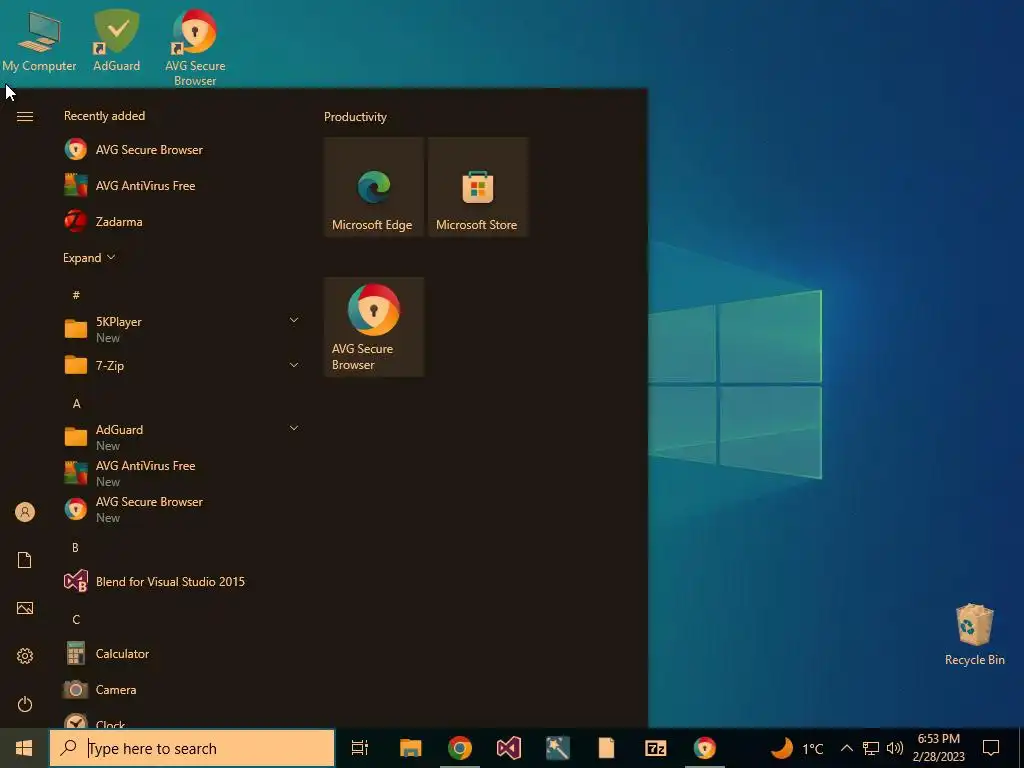Focus the taskbar search box
Viewport: 1024px width, 768px height.
[192, 748]
